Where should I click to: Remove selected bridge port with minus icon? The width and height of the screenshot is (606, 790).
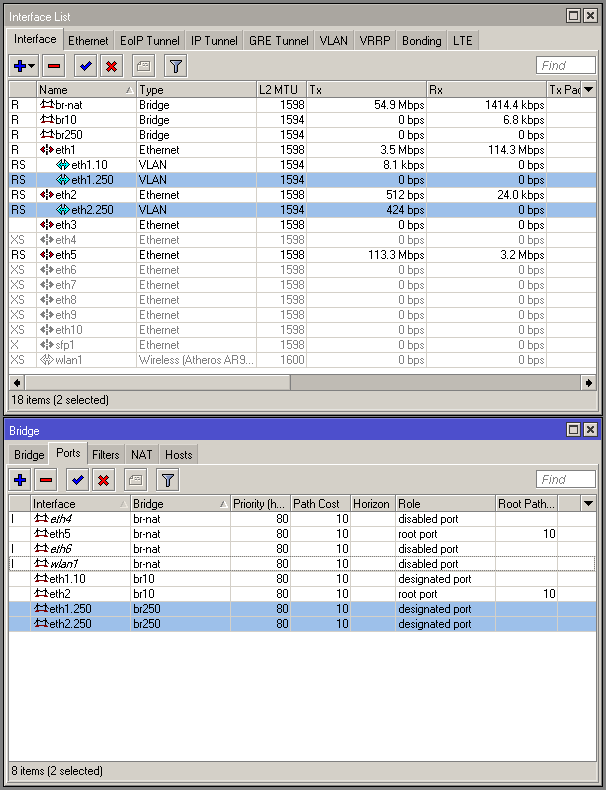[x=46, y=480]
